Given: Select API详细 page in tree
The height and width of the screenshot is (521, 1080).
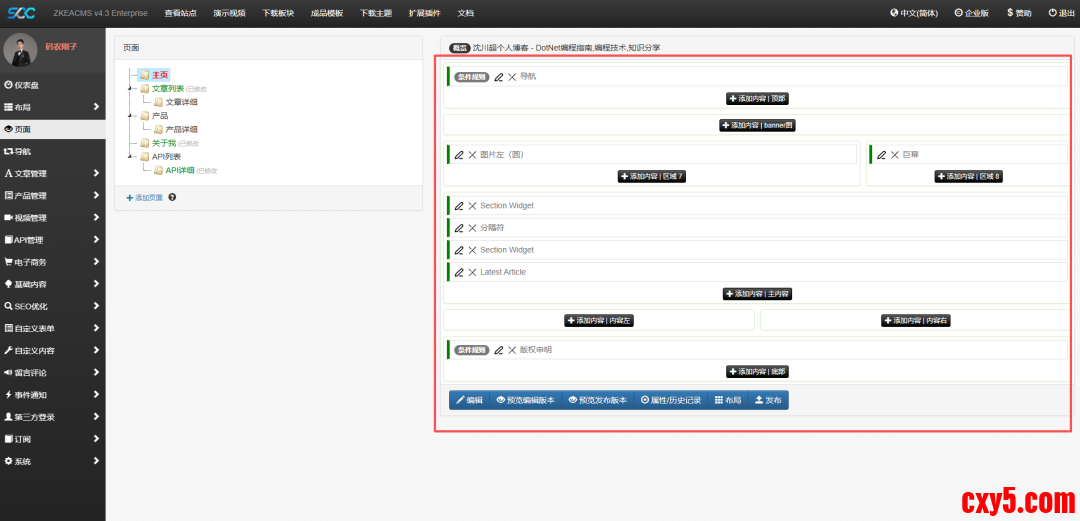Looking at the screenshot, I should click(x=180, y=170).
